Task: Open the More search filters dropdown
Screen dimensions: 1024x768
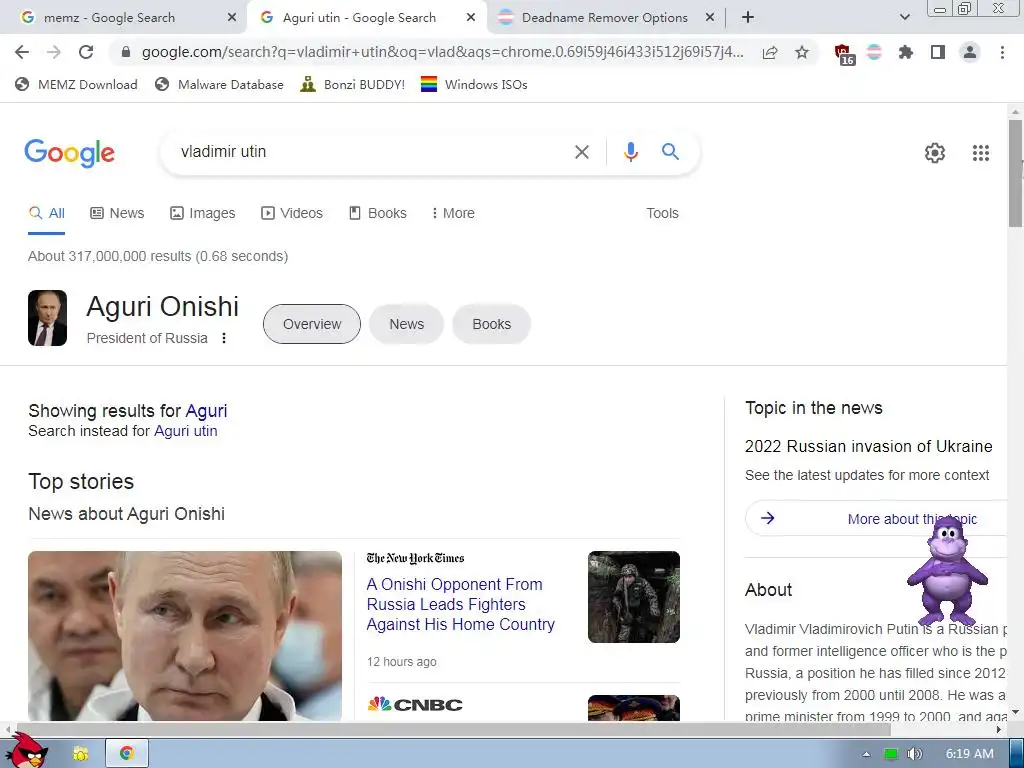Action: [453, 213]
